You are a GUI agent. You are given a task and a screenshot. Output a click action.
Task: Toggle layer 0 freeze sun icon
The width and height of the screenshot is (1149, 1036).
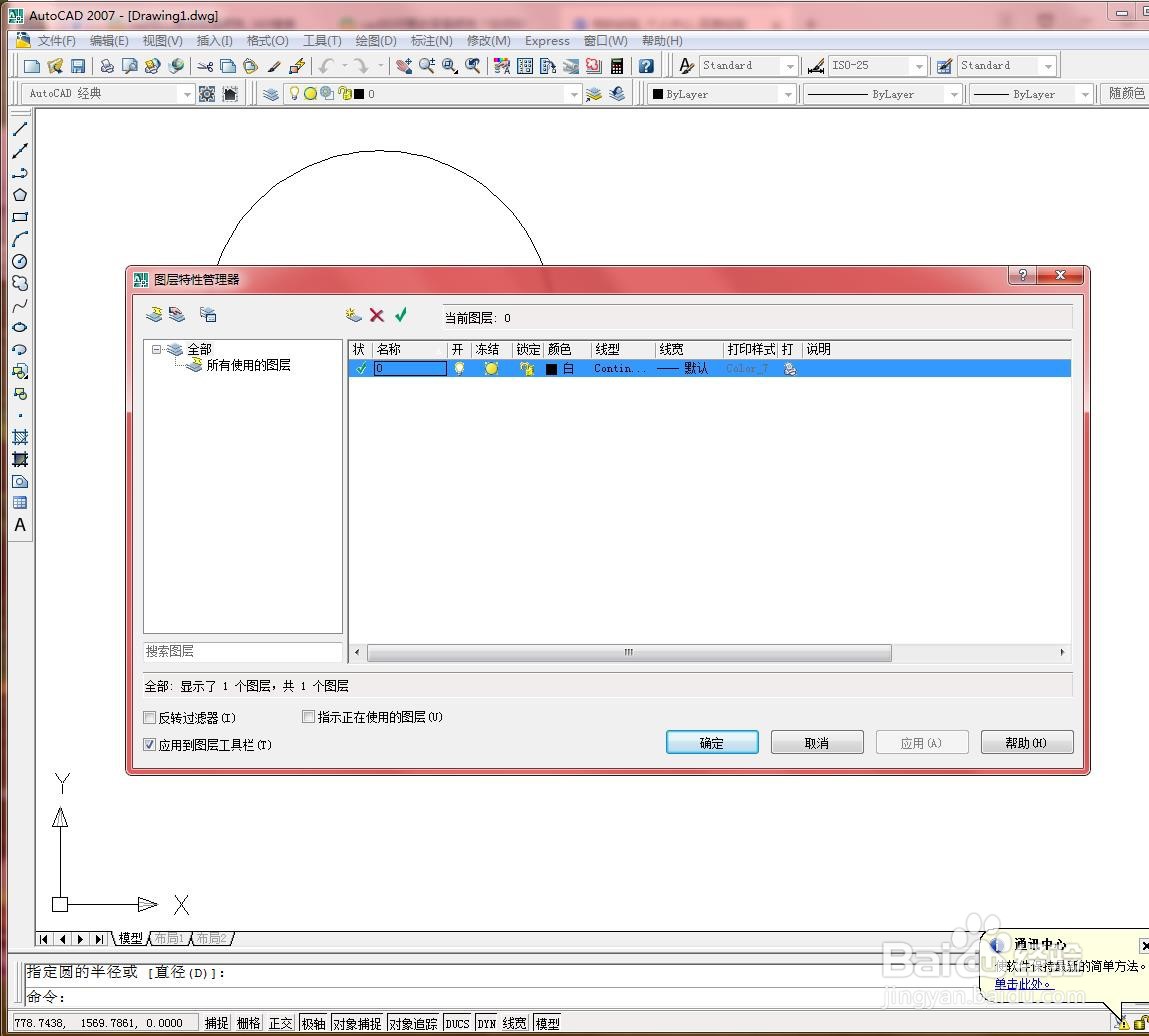[491, 369]
